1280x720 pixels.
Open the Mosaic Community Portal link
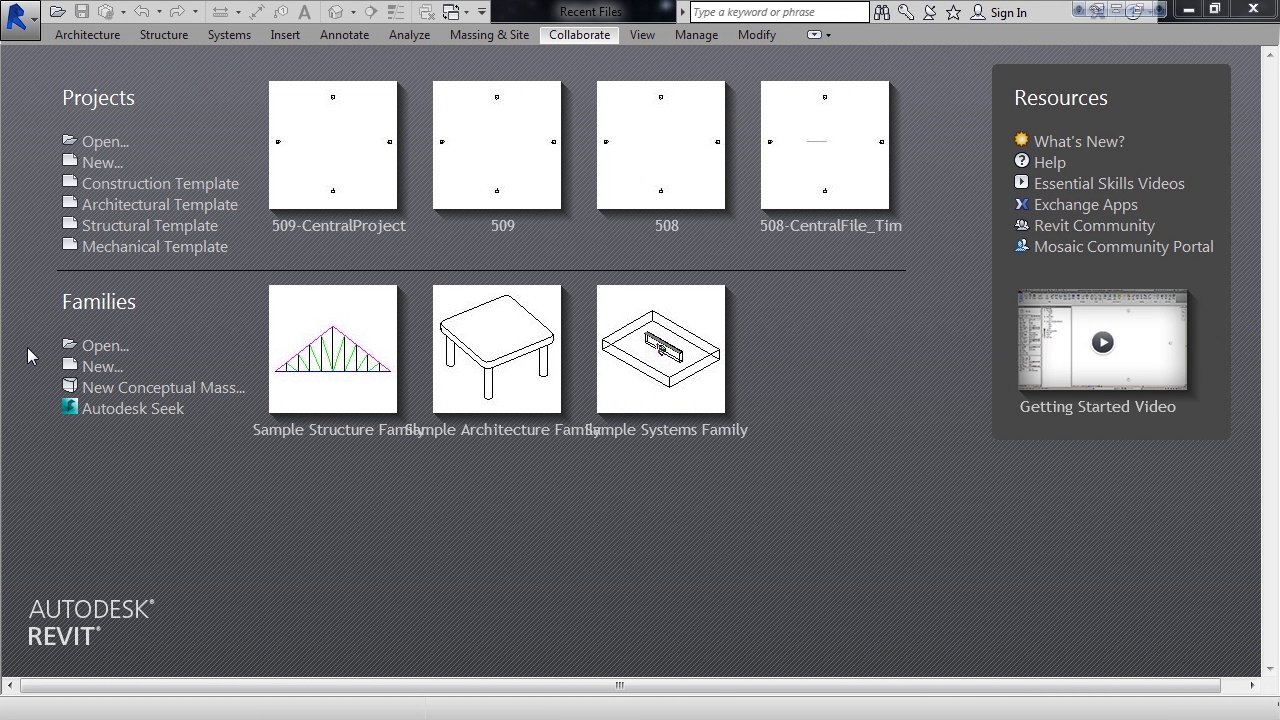pyautogui.click(x=1124, y=247)
